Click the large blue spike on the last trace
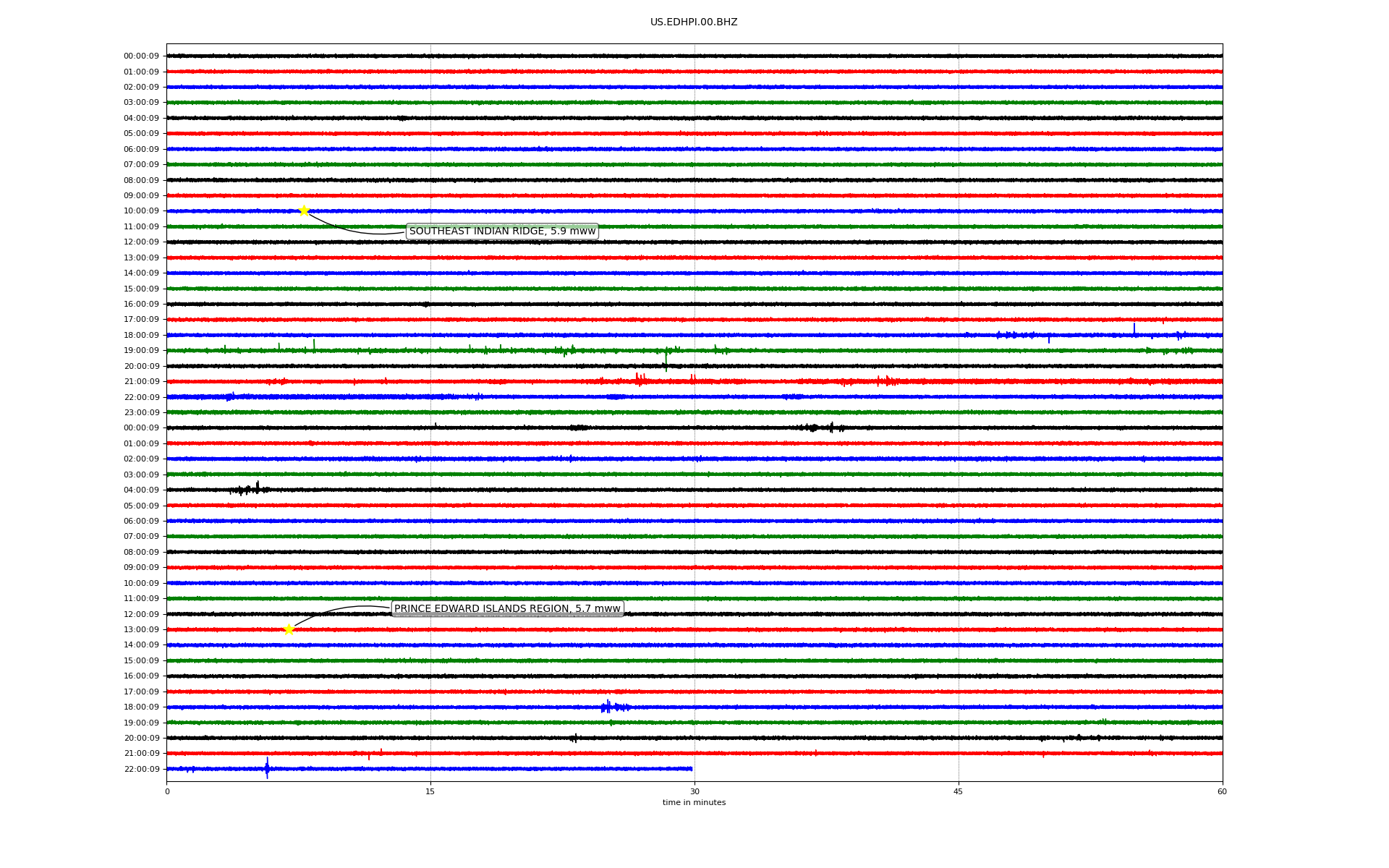1389x868 pixels. click(x=267, y=768)
